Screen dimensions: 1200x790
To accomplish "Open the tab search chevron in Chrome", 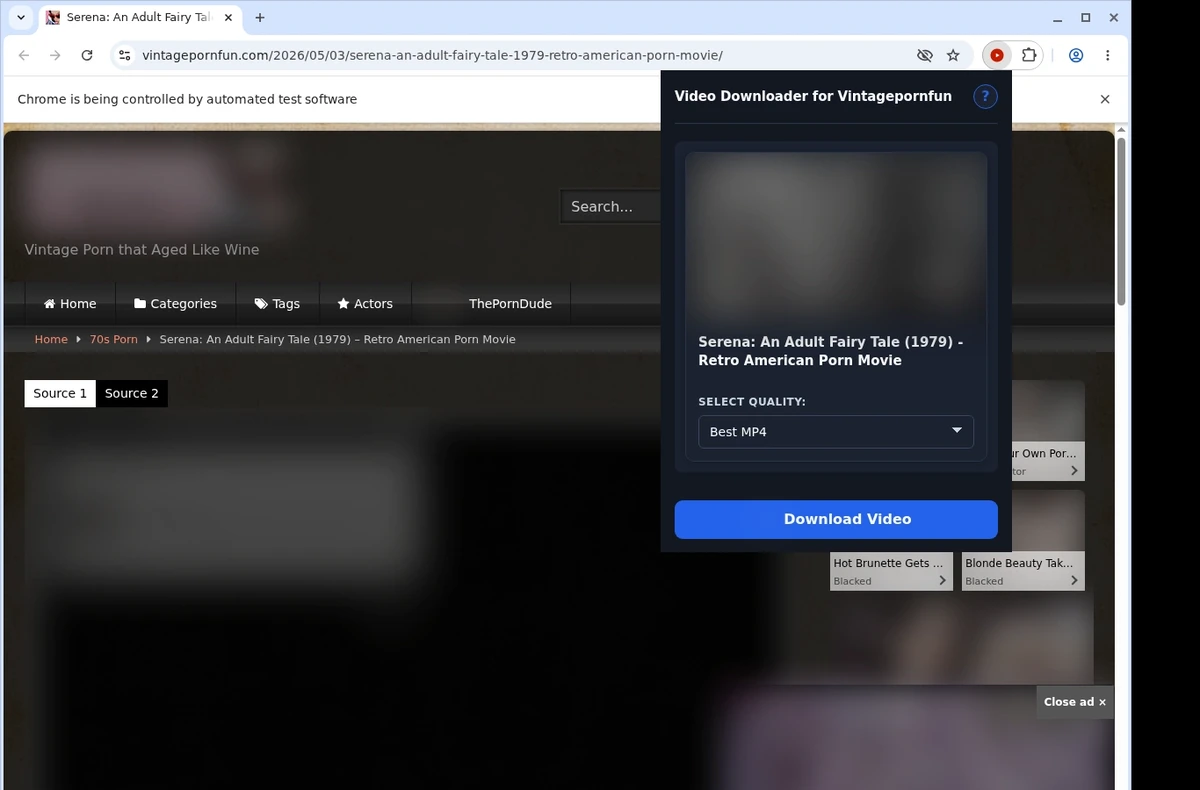I will pos(21,18).
